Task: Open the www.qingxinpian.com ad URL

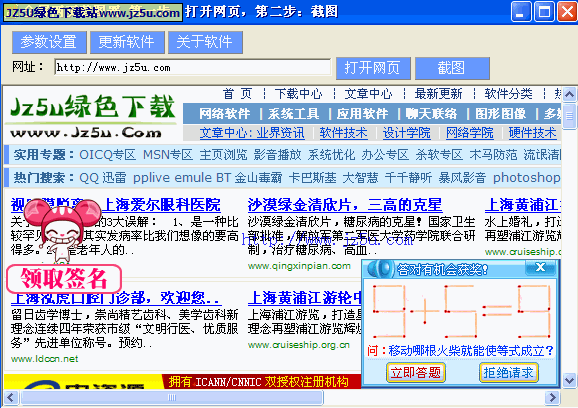Action: tap(299, 266)
